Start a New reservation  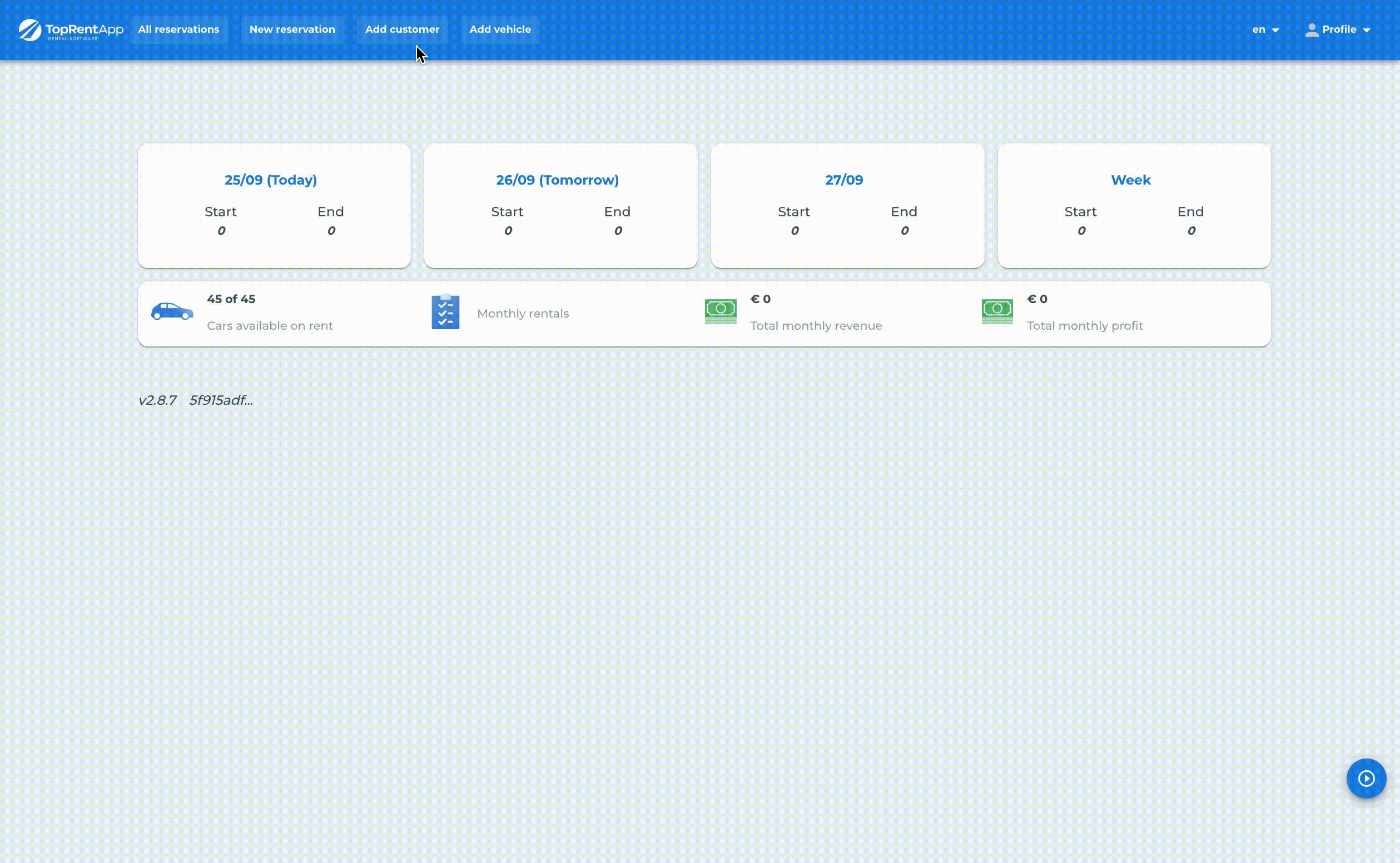click(x=292, y=29)
